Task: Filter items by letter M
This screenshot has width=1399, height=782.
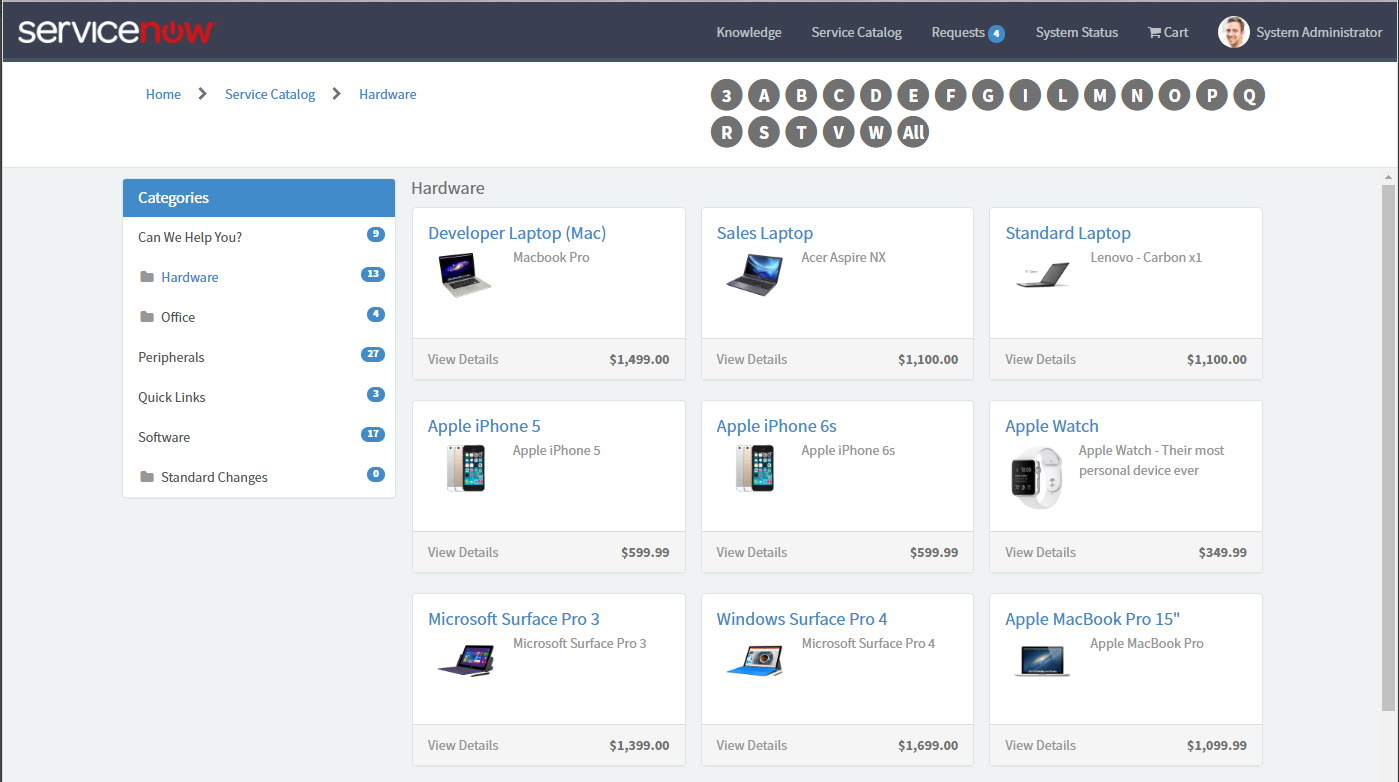Action: (x=1100, y=95)
